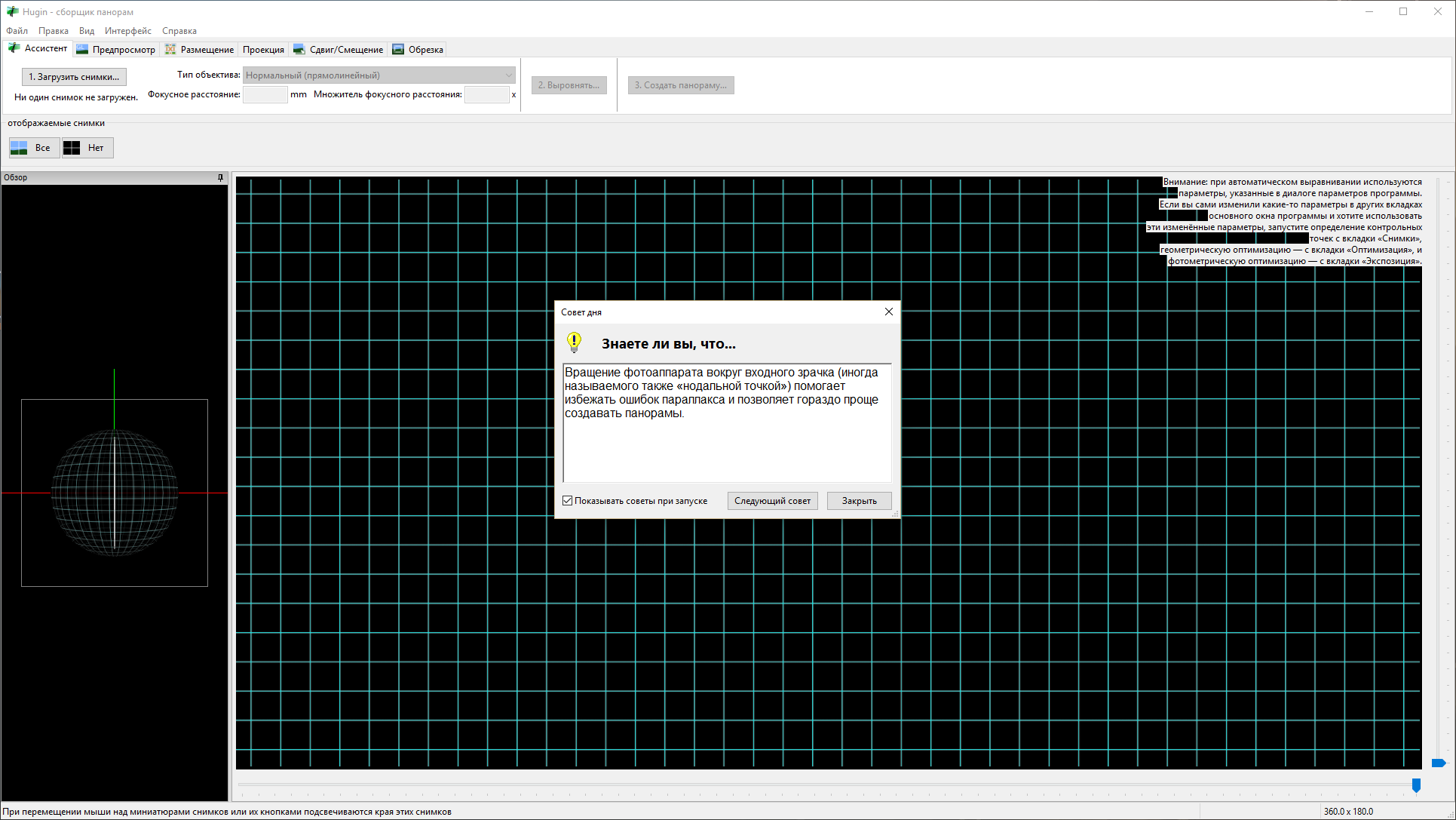Uncheck Показывать советы при запуске
Image resolution: width=1456 pixels, height=820 pixels.
point(568,501)
